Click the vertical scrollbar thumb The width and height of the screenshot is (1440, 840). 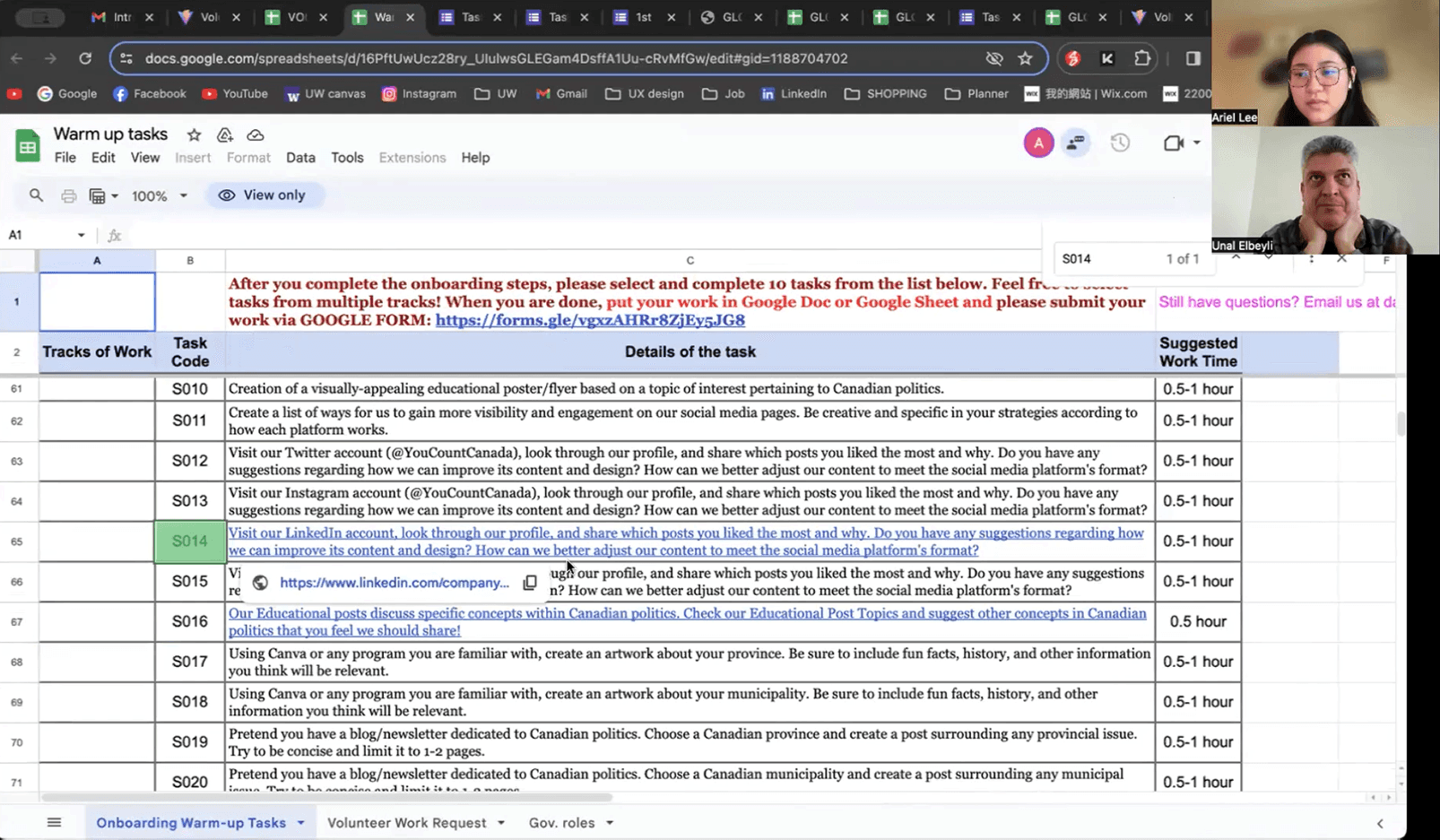pyautogui.click(x=1401, y=423)
